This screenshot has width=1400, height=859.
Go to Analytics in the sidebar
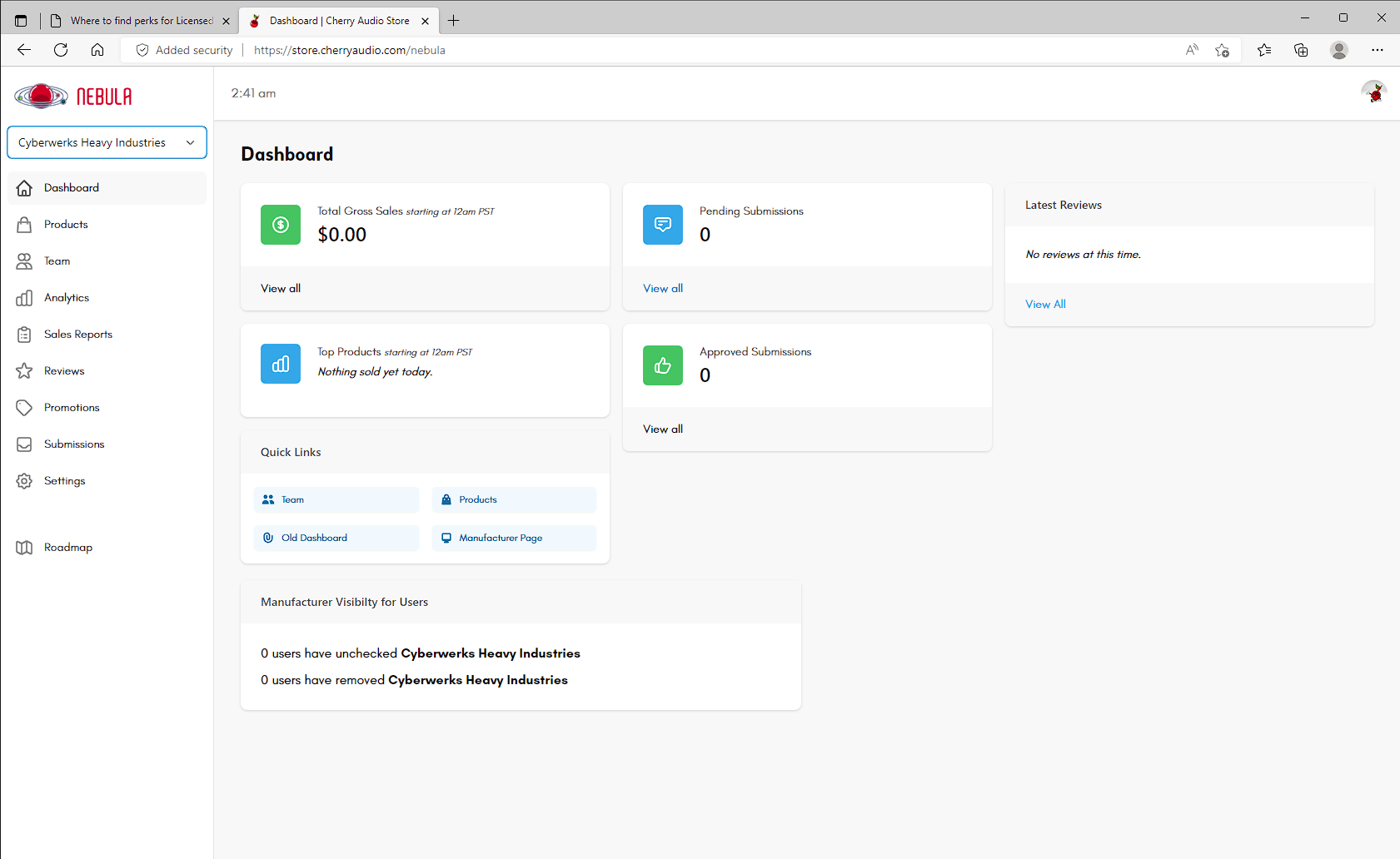[107, 298]
